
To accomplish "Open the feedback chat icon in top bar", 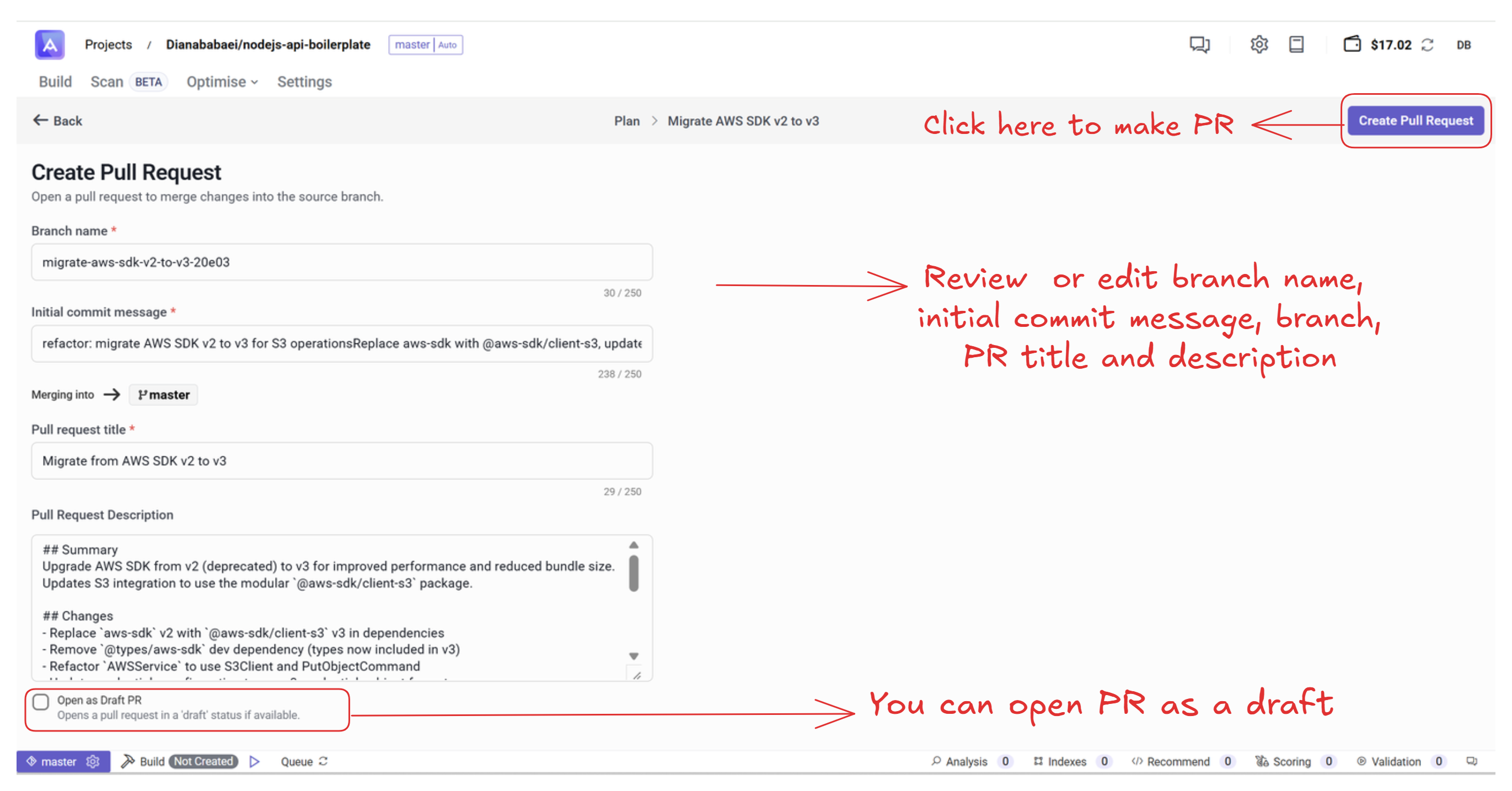I will click(1199, 44).
